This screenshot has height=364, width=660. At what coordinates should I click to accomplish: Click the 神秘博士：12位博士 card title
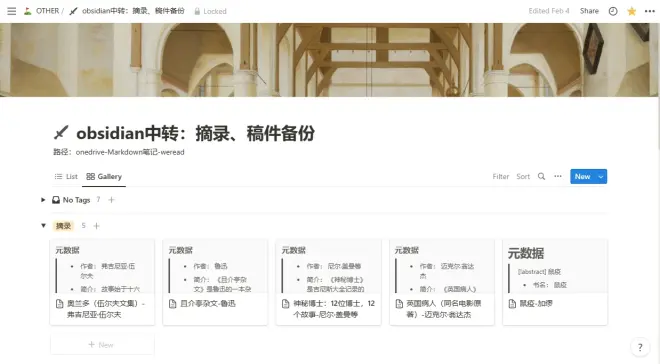coord(334,309)
